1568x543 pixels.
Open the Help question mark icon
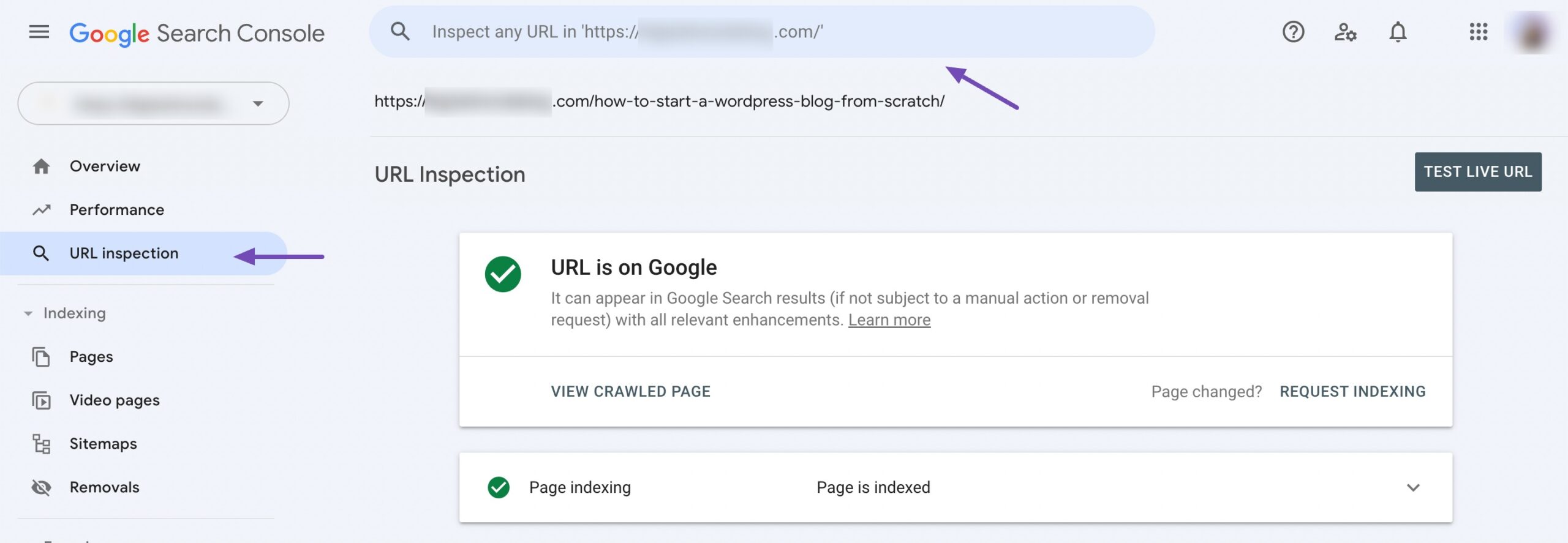pos(1293,32)
